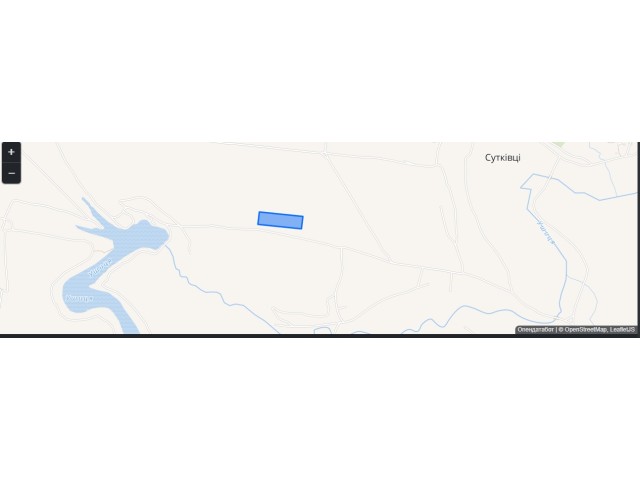
Task: Click the river name label southeast of Сутківці
Action: tap(546, 233)
